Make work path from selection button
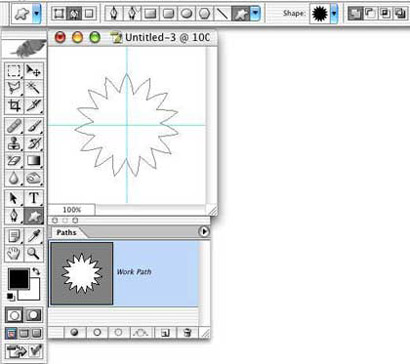This screenshot has width=410, height=364. coord(140,332)
